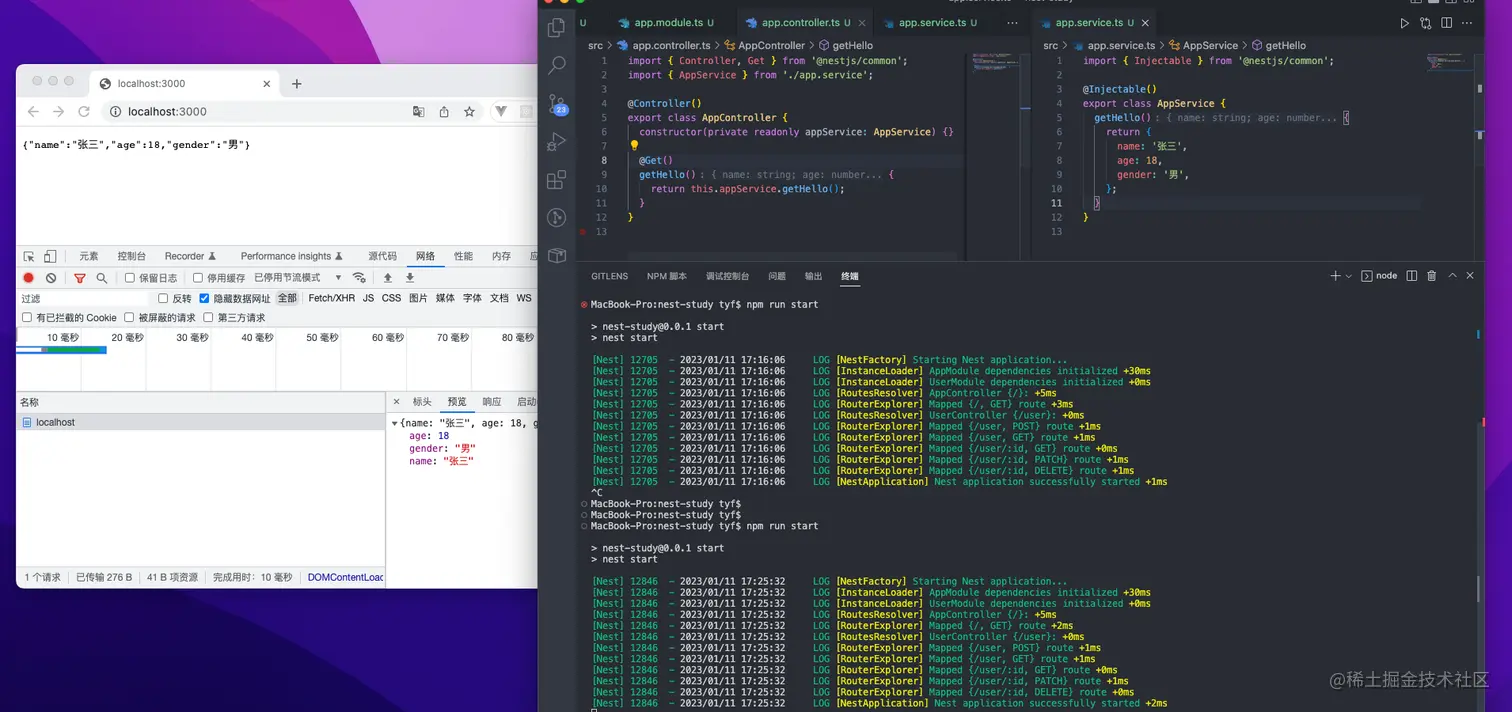
Task: Open the 已停用节流模式 throttling dropdown
Action: [298, 278]
